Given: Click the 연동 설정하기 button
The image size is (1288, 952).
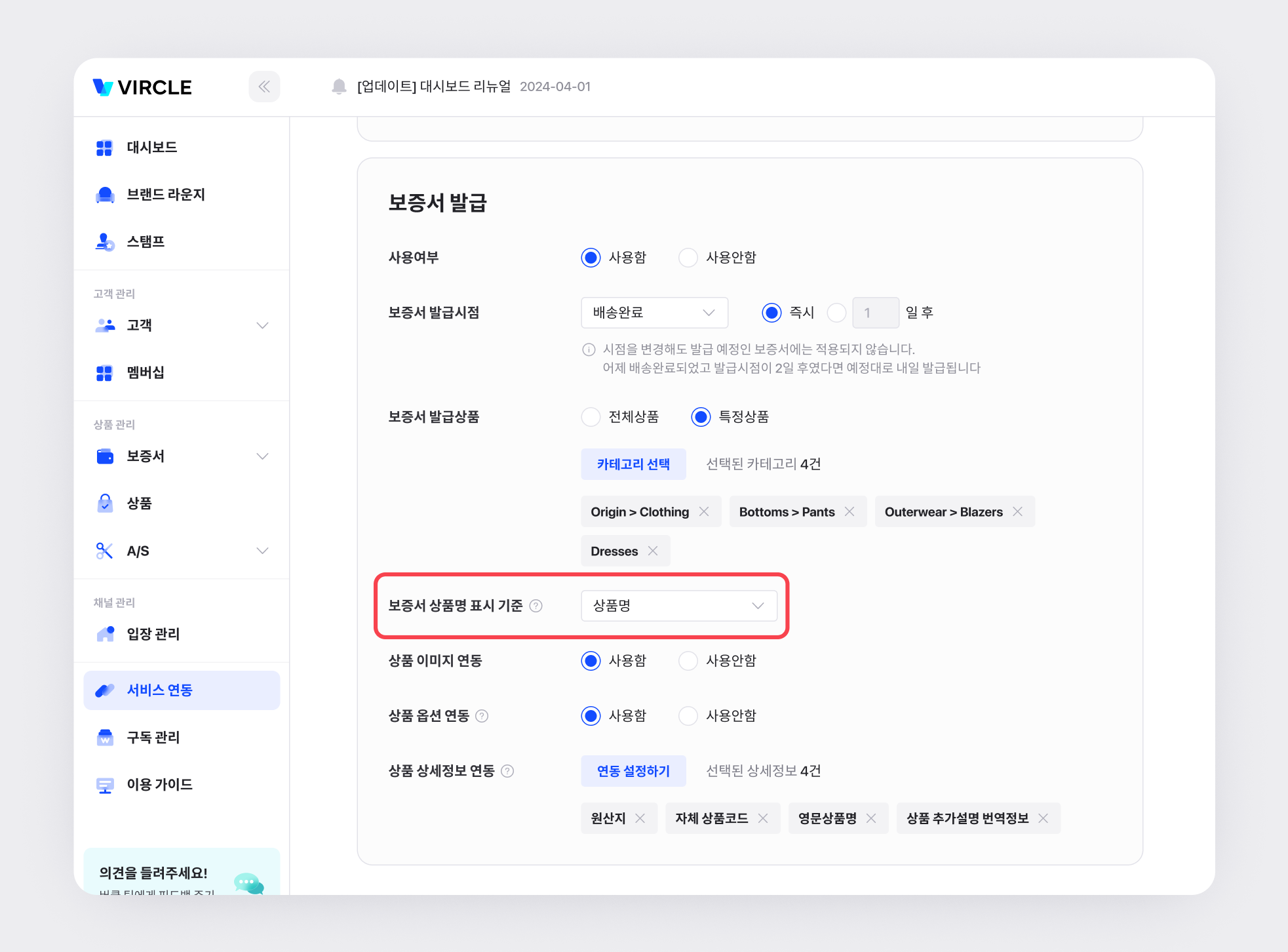Looking at the screenshot, I should click(633, 771).
